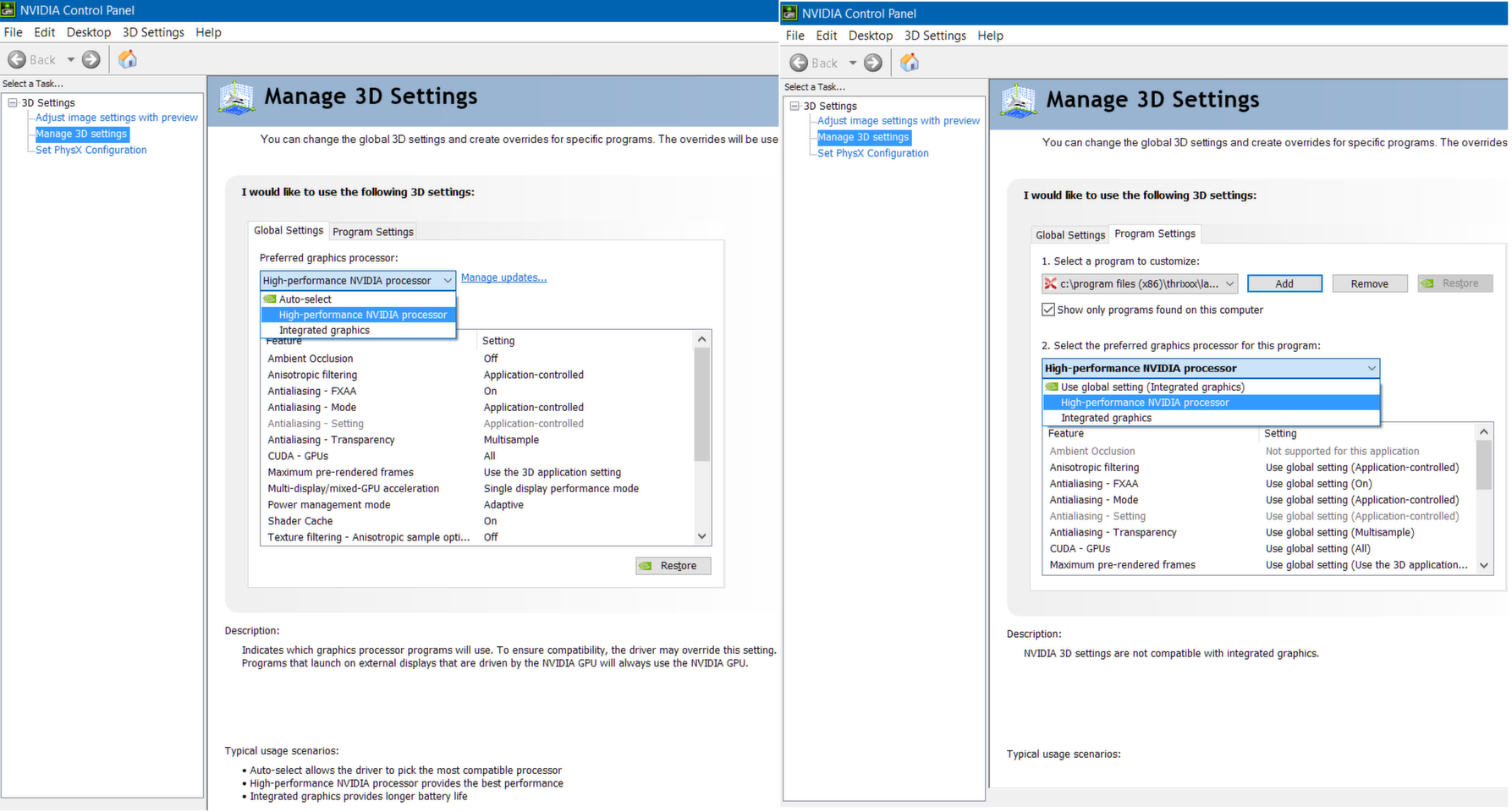The width and height of the screenshot is (1512, 812).
Task: Choose Integrated graphics in left dropdown list
Action: coord(359,331)
